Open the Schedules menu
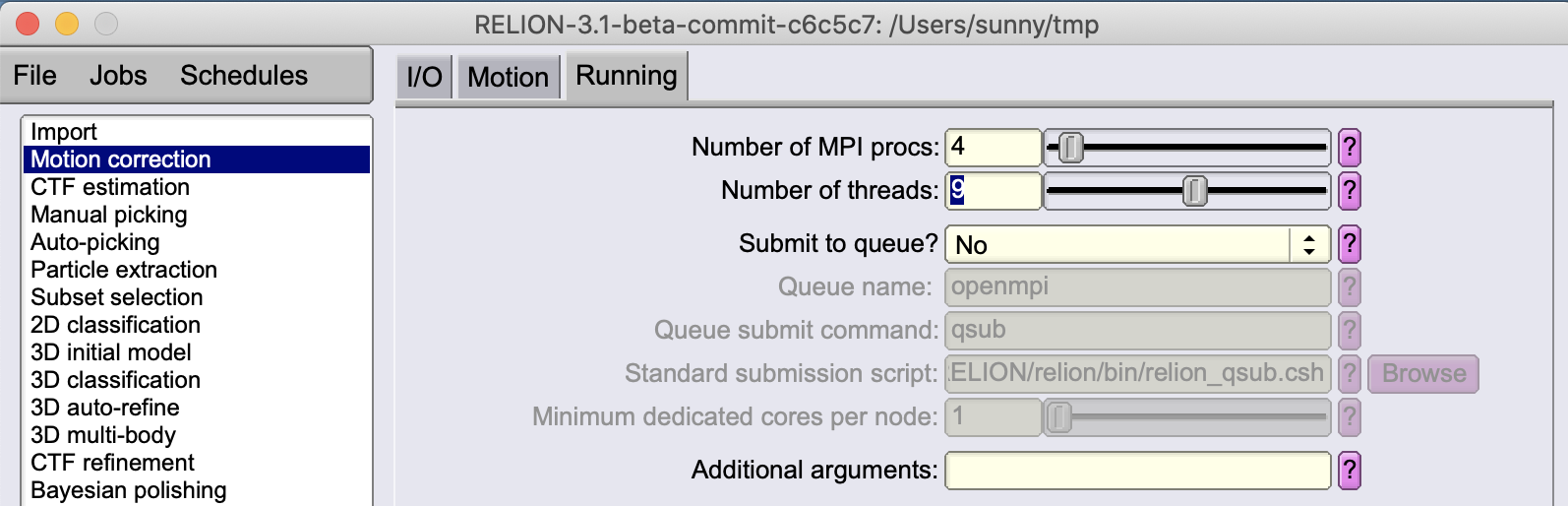 [244, 76]
